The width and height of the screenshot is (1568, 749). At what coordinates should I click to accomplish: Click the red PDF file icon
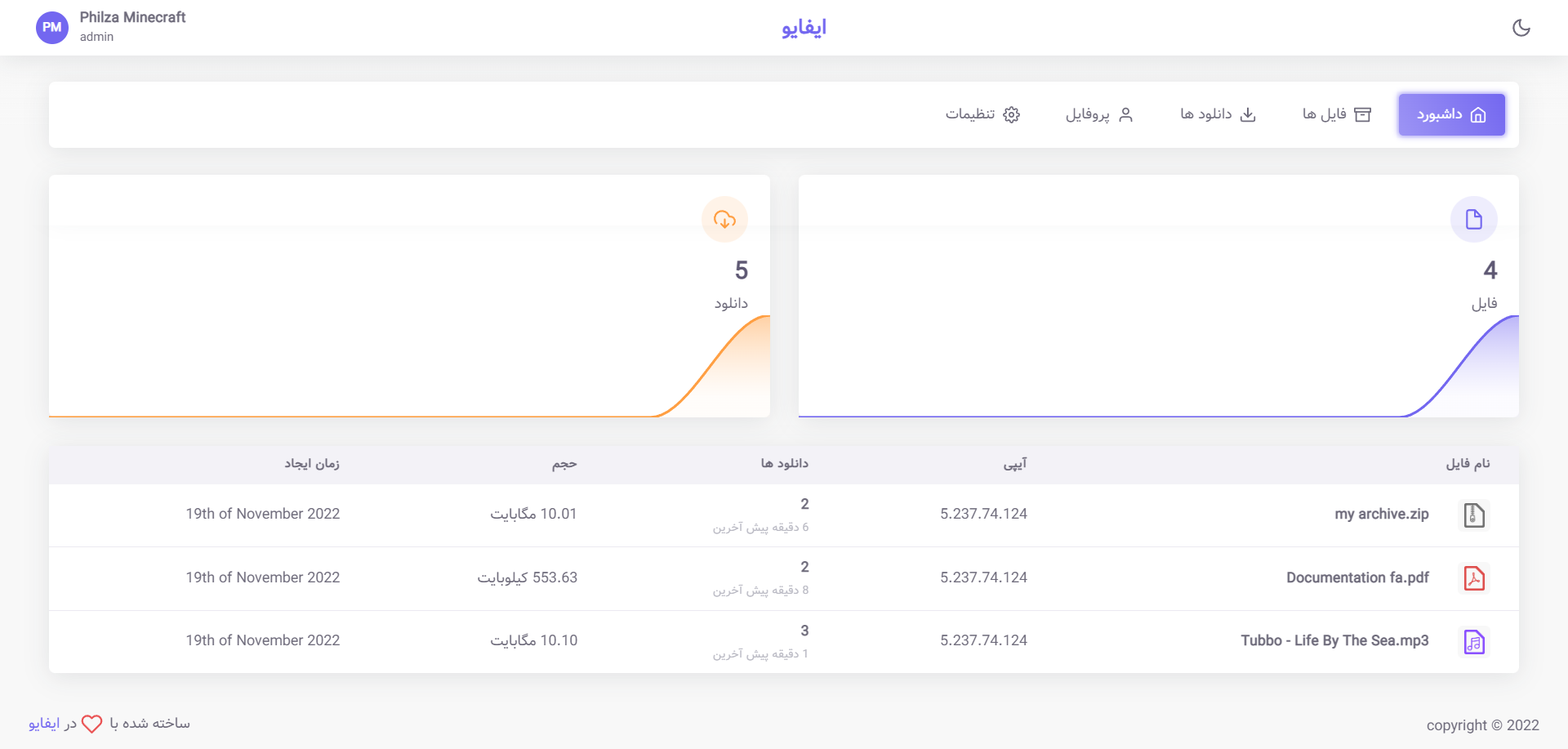coord(1473,578)
